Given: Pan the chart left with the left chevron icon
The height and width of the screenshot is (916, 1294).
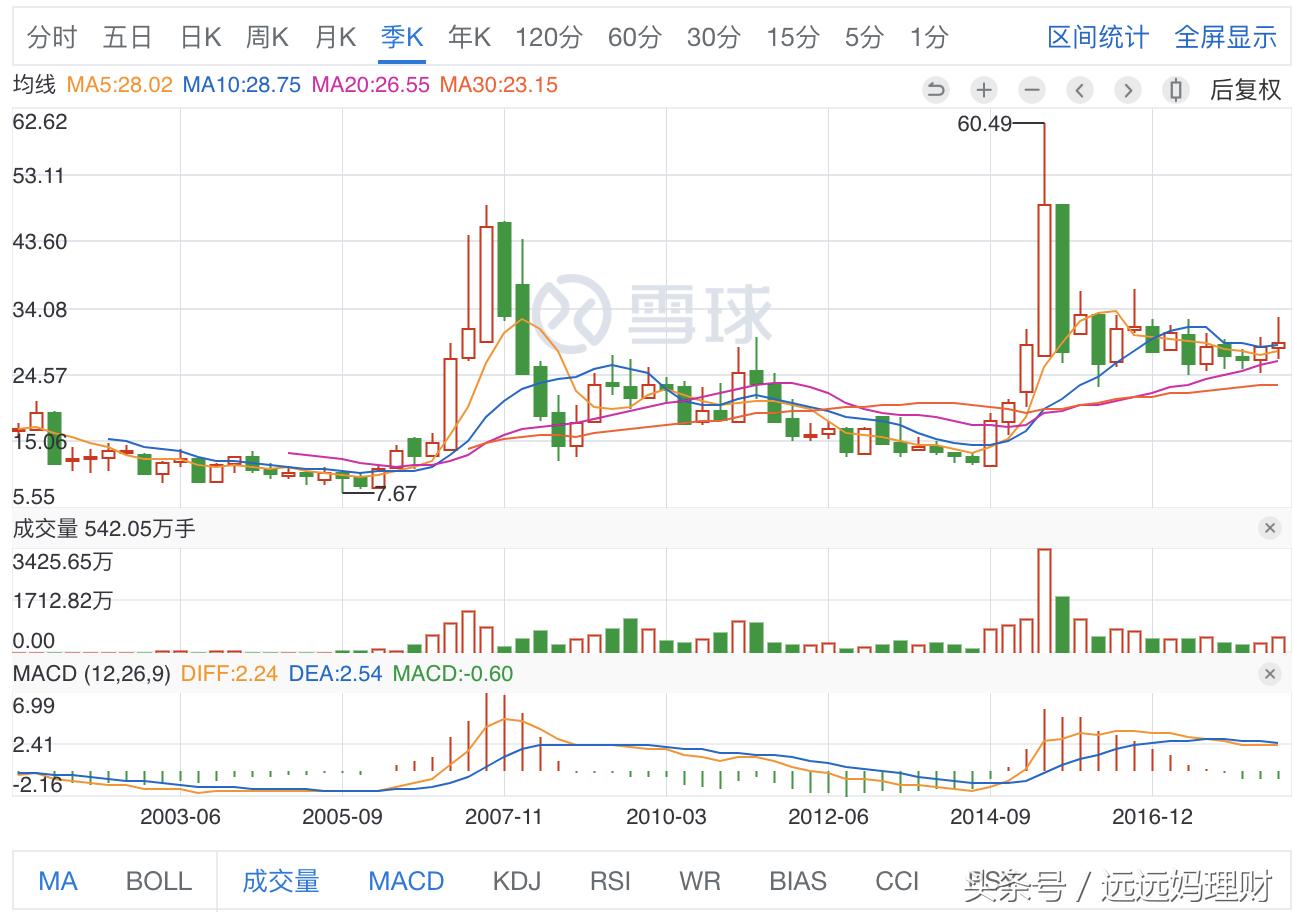Looking at the screenshot, I should coord(1080,90).
